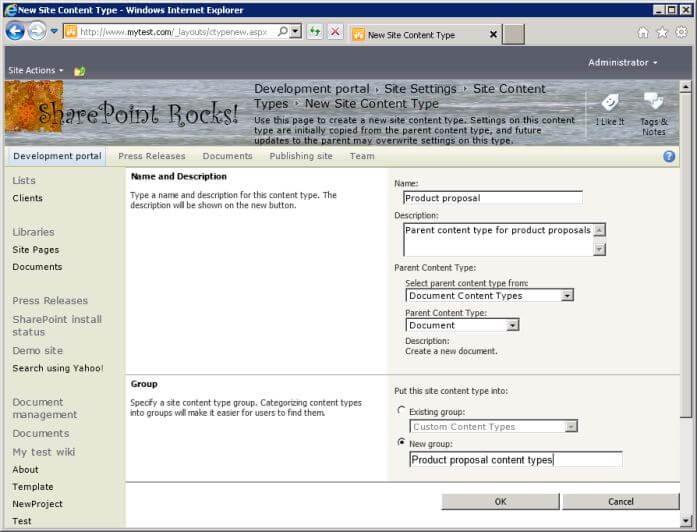Open a new blank browser tab
The width and height of the screenshot is (697, 532).
(x=513, y=34)
